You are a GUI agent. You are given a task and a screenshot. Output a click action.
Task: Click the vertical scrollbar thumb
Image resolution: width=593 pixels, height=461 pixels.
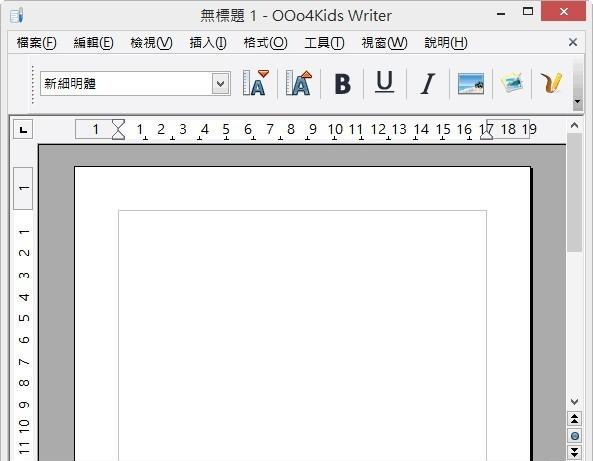click(574, 192)
